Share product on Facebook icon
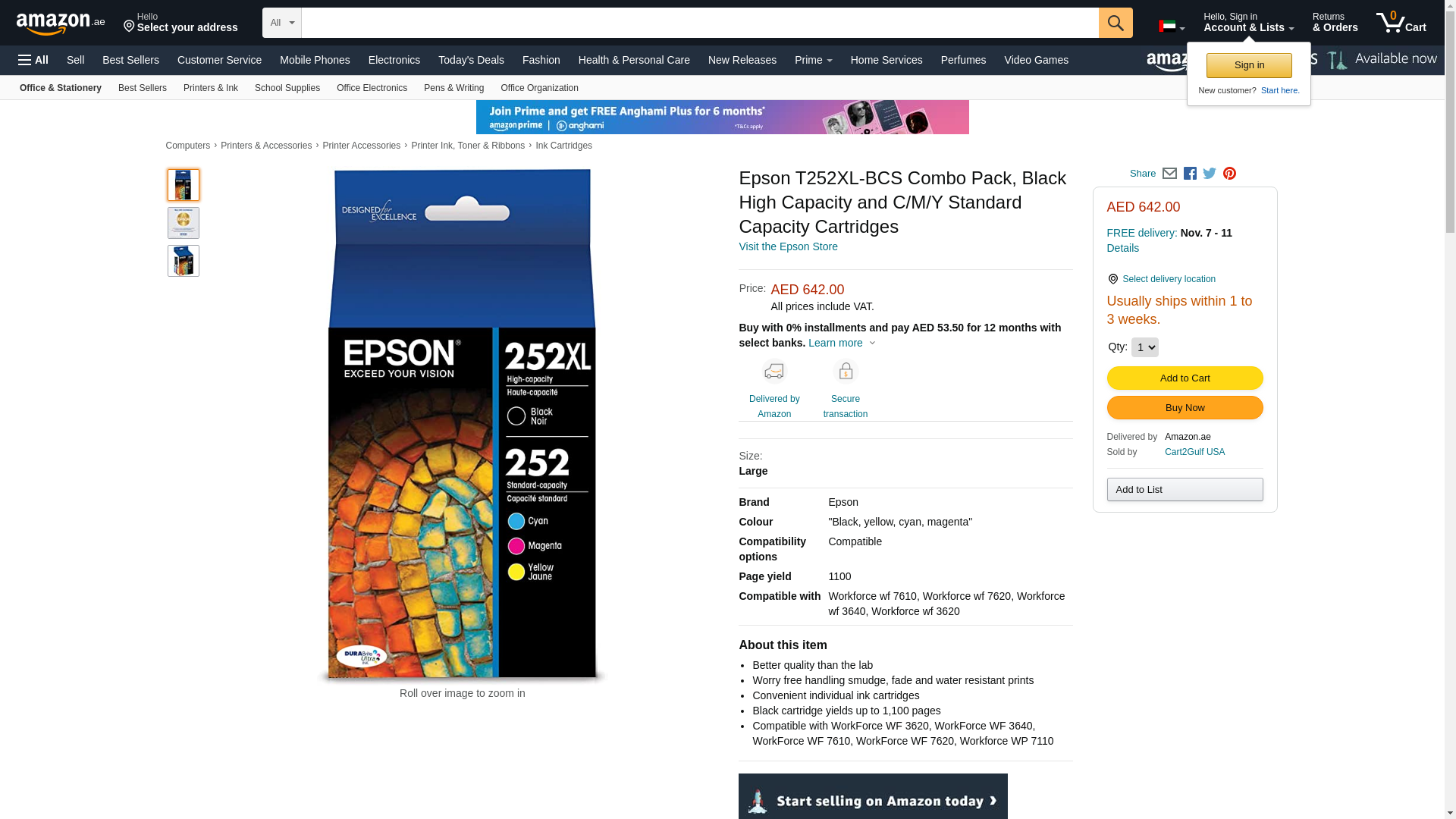 click(1190, 174)
